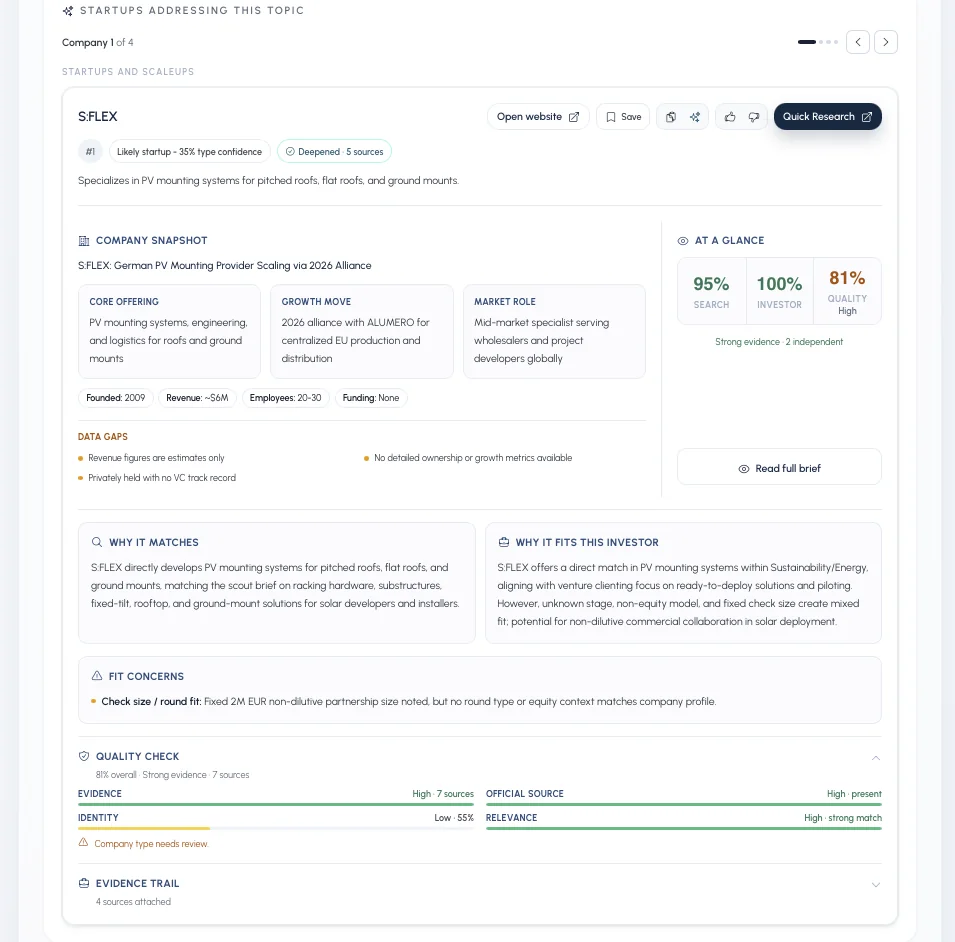
Task: Click the Quality Check shield icon
Action: (x=84, y=756)
